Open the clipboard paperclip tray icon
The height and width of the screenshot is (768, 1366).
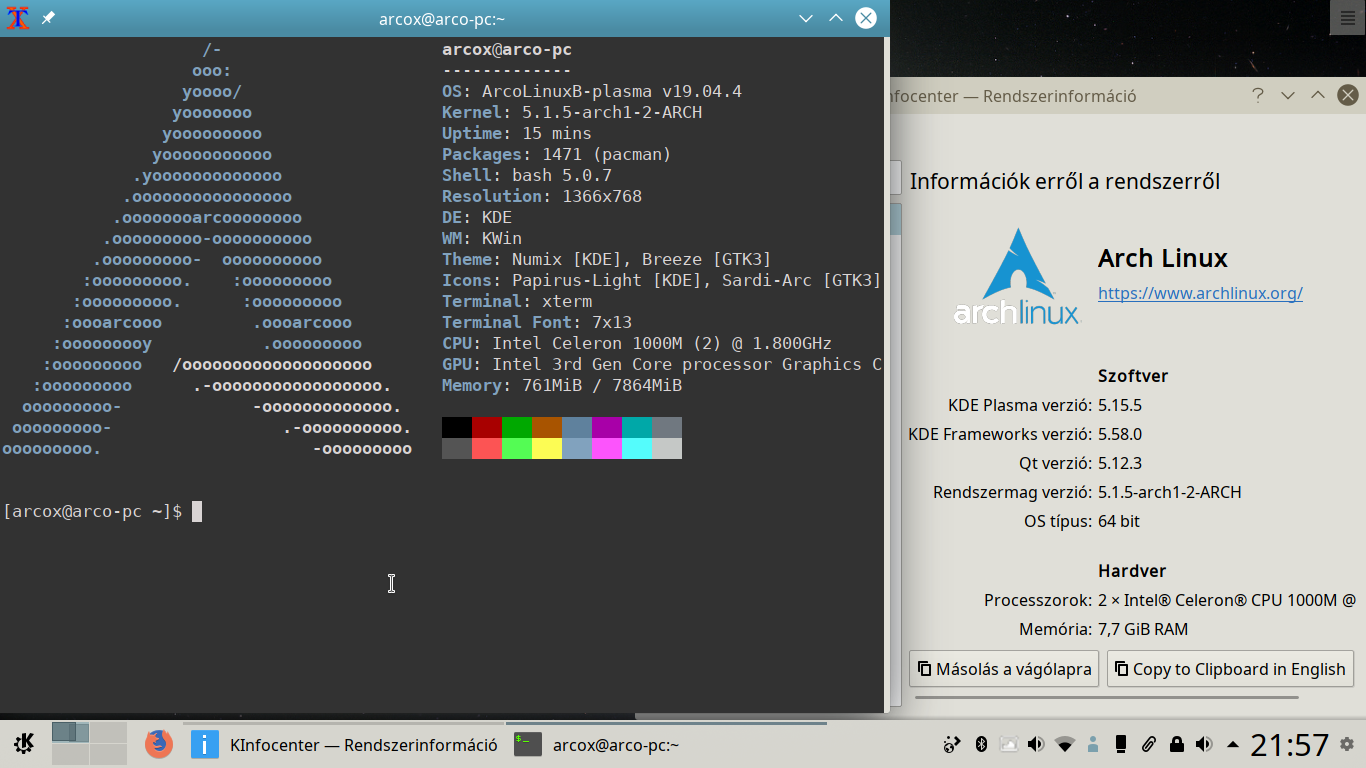(x=1149, y=744)
